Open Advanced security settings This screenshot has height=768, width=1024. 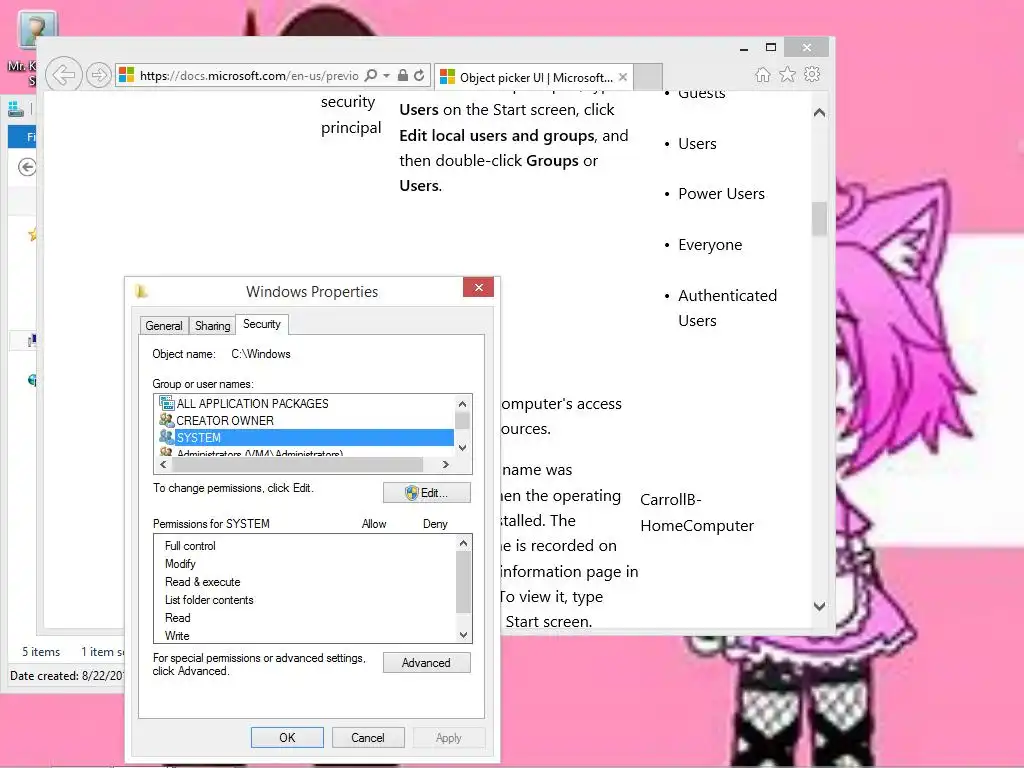pos(426,662)
